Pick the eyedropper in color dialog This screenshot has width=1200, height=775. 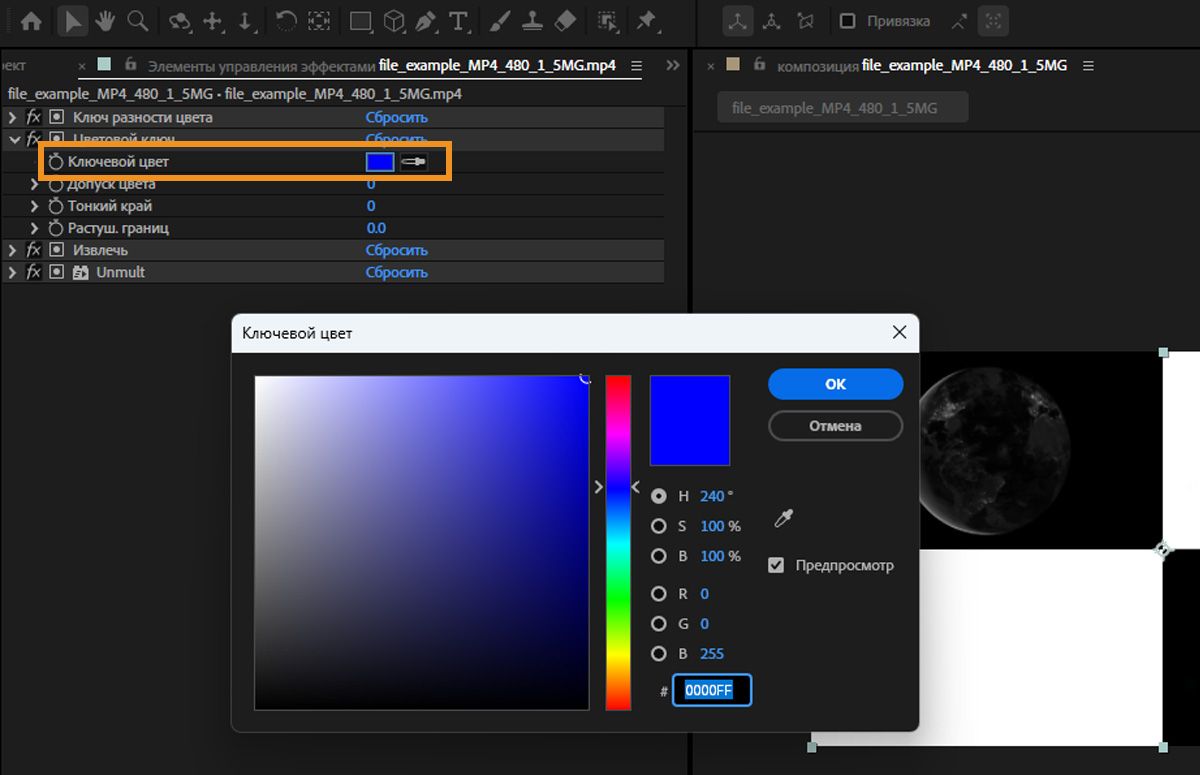[784, 518]
